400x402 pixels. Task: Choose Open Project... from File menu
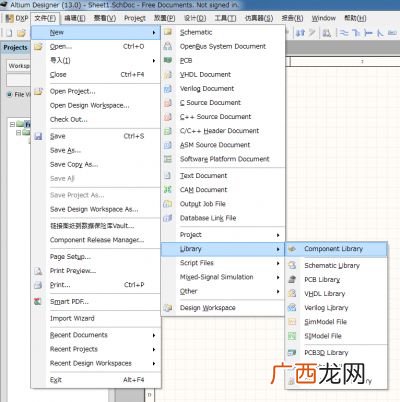(x=96, y=91)
